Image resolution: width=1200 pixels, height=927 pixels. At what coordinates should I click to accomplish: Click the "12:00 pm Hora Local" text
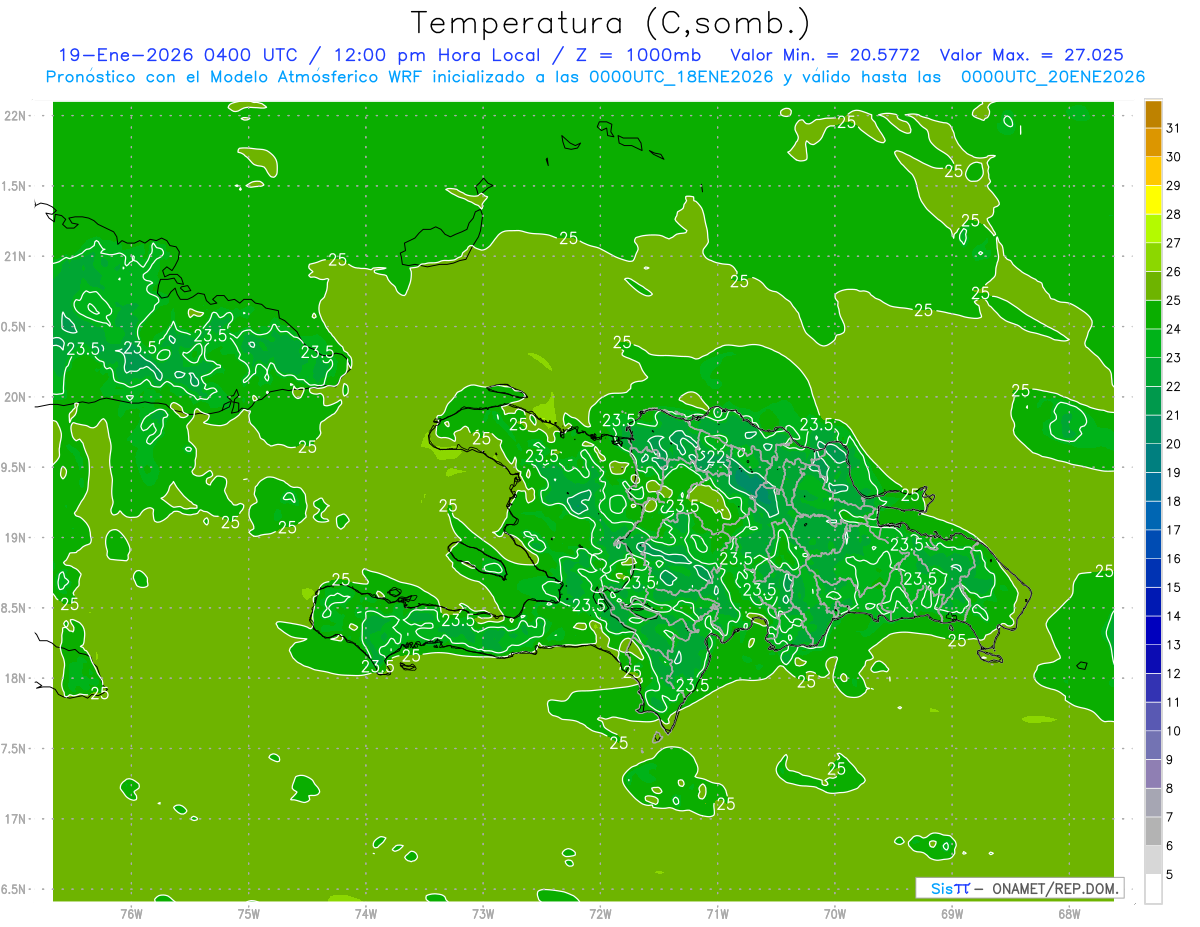pyautogui.click(x=439, y=55)
